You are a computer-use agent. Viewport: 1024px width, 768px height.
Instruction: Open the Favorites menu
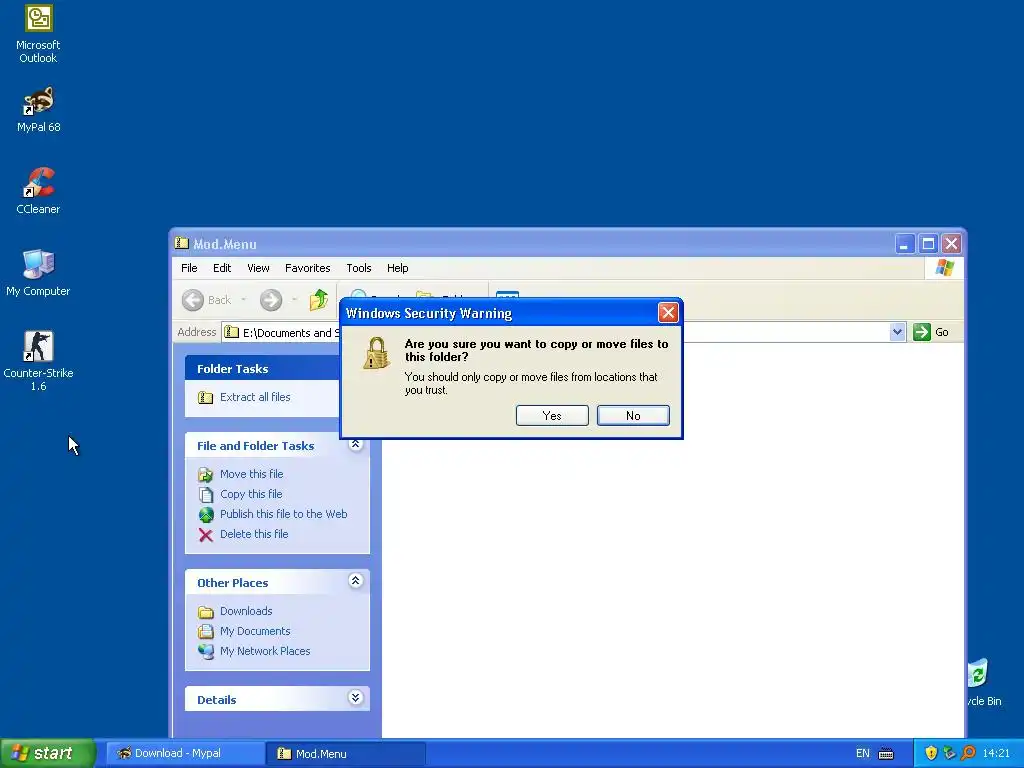tap(308, 268)
